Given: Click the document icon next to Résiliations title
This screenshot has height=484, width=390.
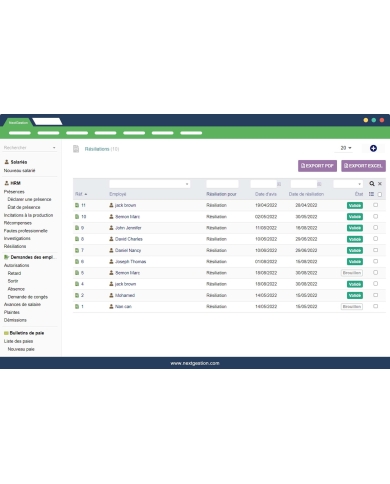Looking at the screenshot, I should (x=76, y=149).
